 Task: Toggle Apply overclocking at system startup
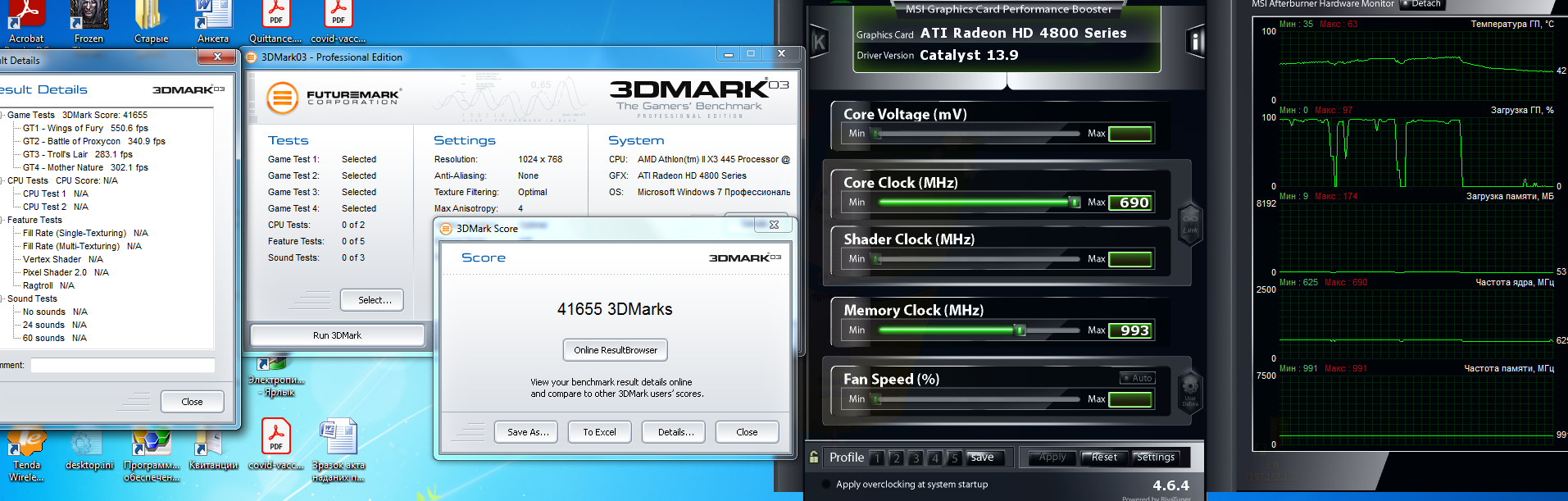[x=825, y=485]
